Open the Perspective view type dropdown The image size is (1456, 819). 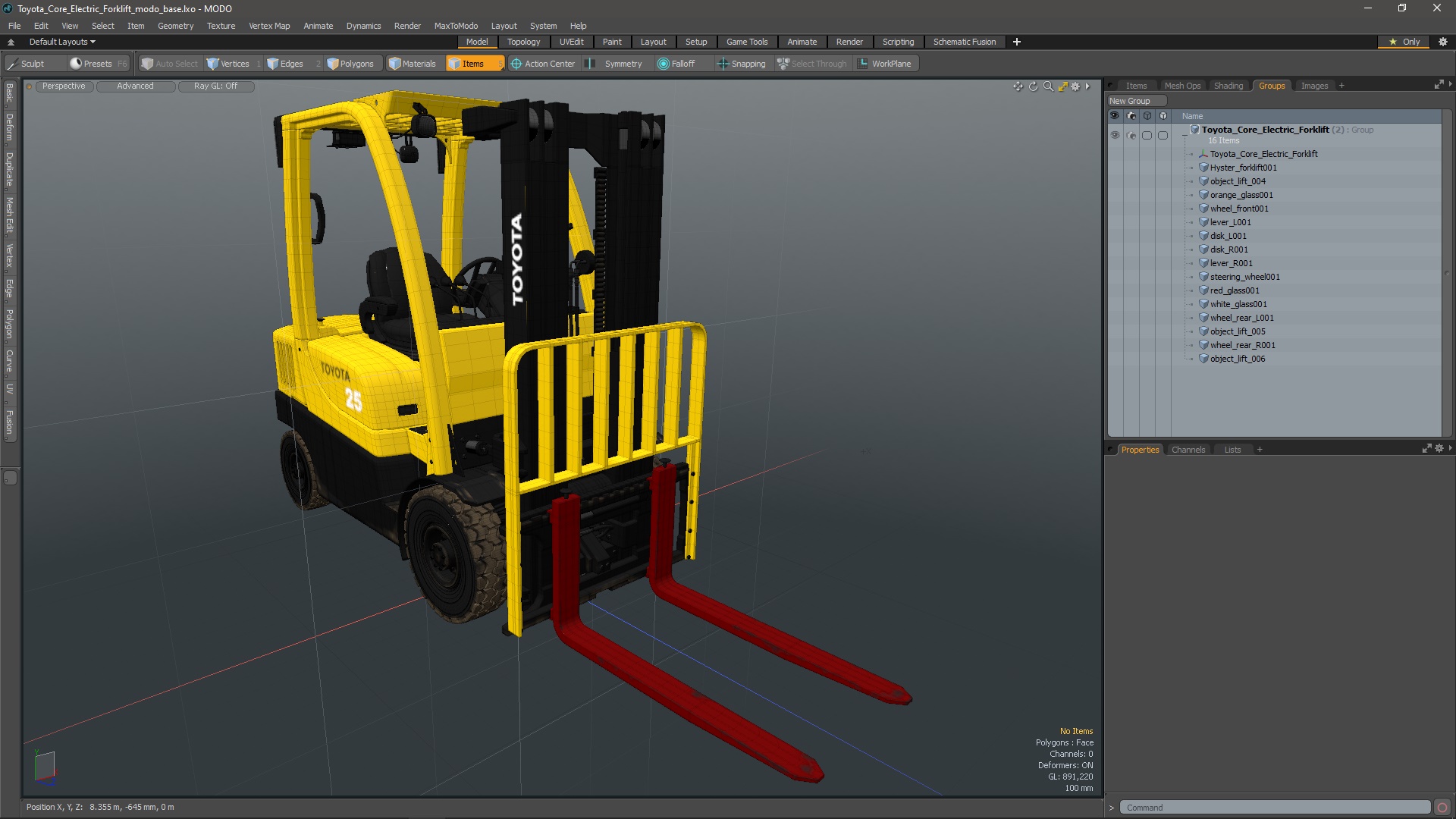coord(64,86)
